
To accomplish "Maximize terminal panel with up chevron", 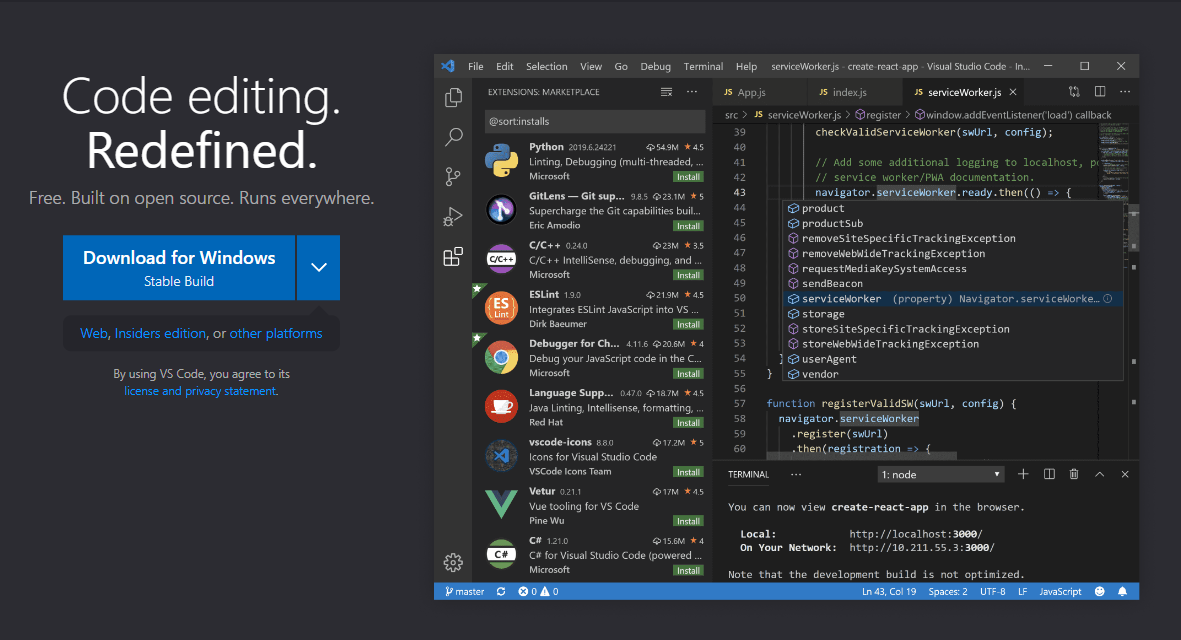I will coord(1100,474).
